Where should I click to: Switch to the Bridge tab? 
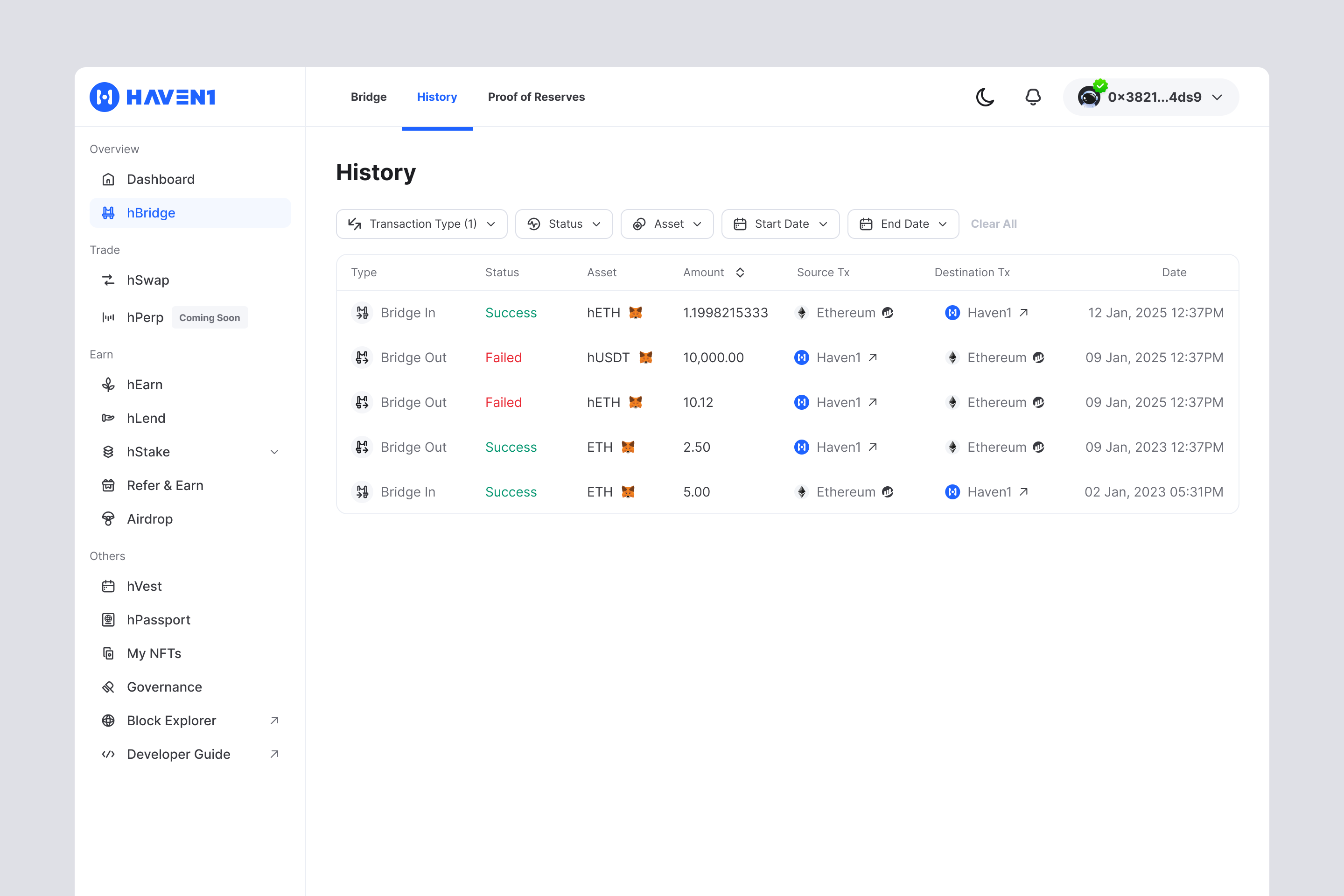click(369, 97)
